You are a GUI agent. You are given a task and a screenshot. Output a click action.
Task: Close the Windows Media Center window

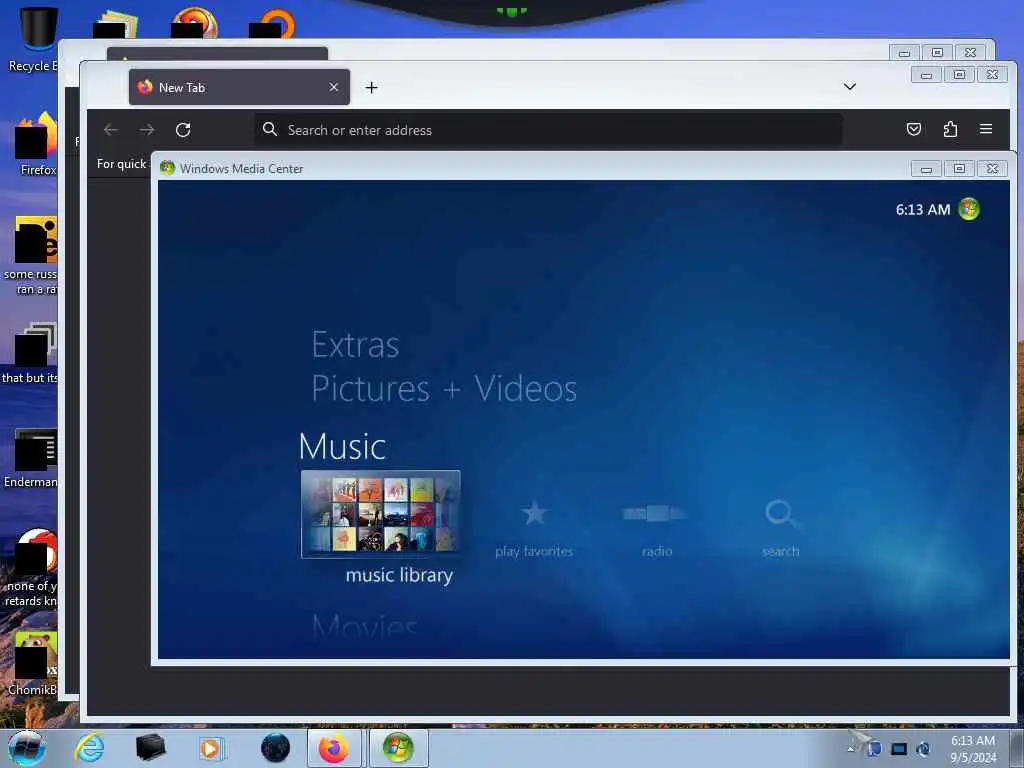[993, 168]
